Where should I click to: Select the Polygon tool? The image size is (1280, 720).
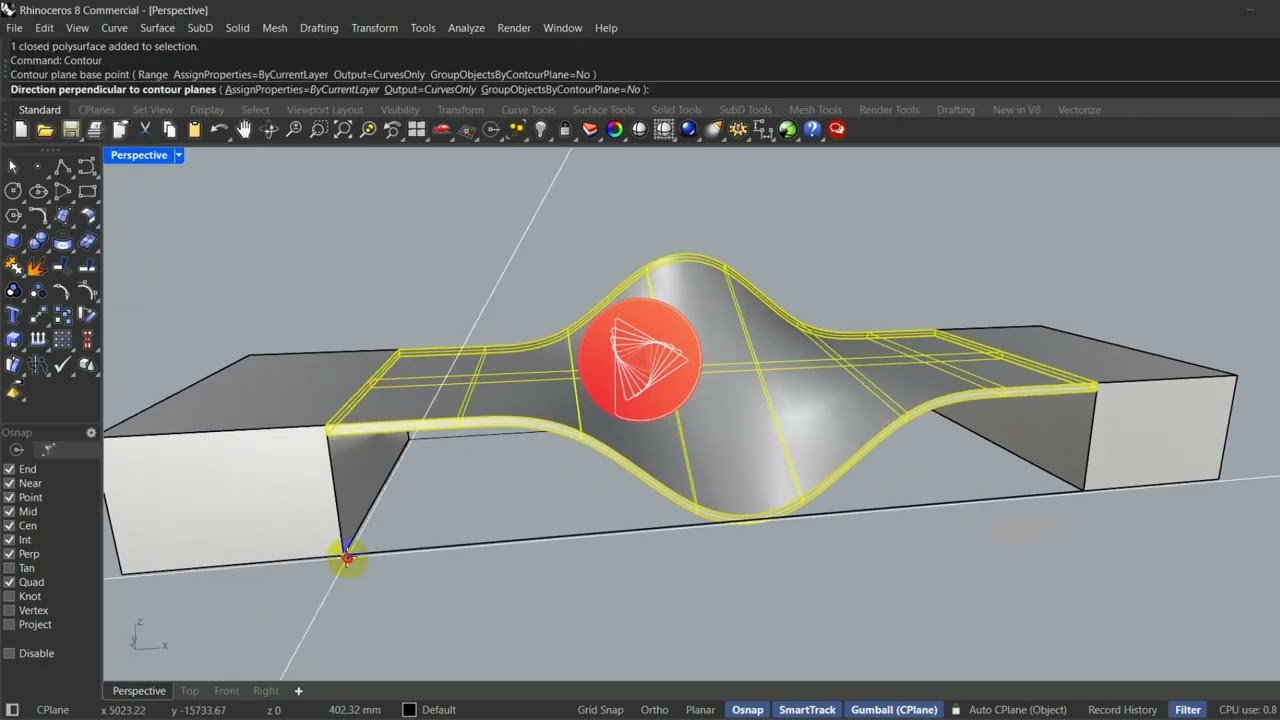(x=13, y=216)
